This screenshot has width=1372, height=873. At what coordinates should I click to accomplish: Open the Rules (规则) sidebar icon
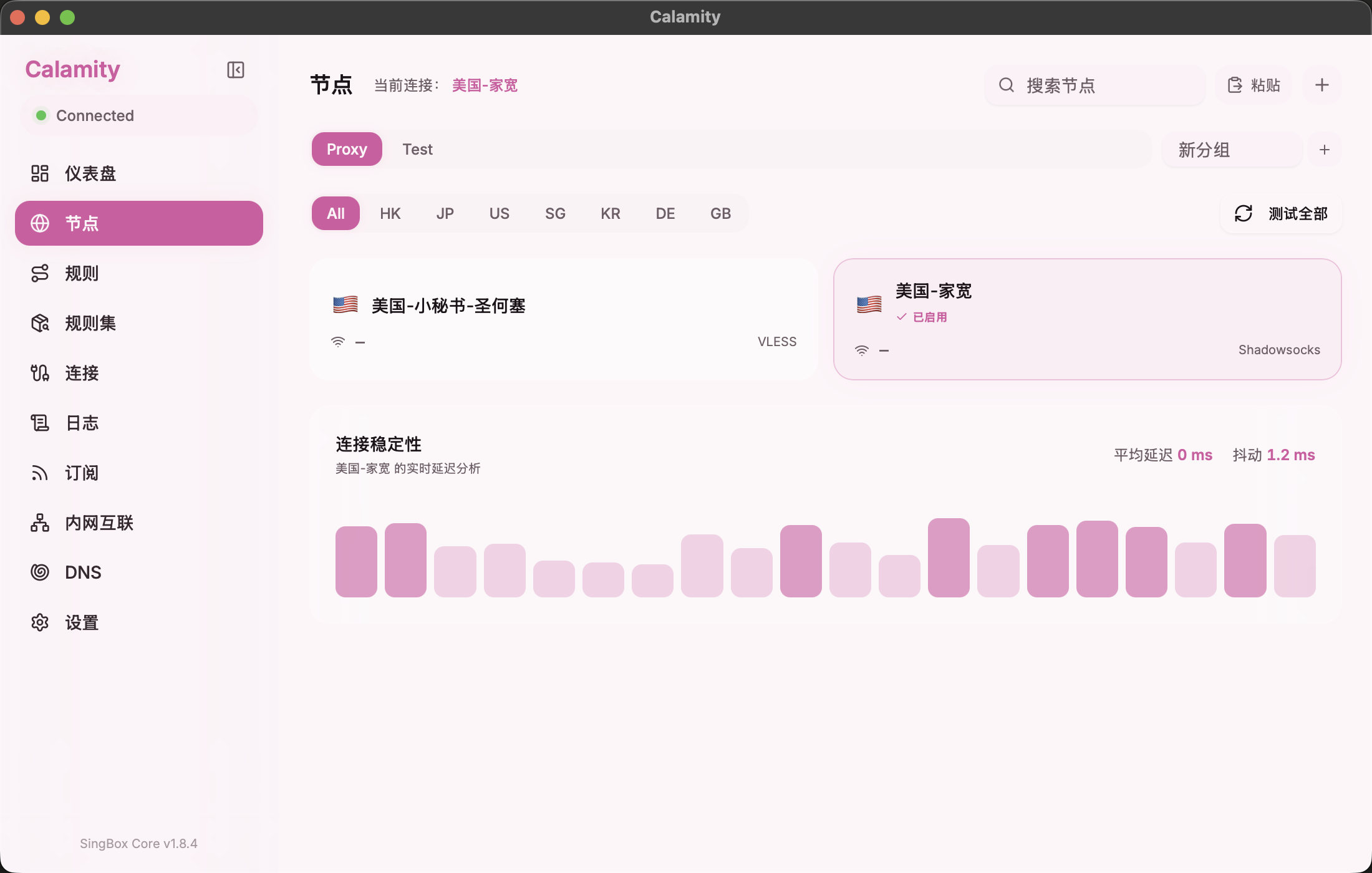click(40, 273)
